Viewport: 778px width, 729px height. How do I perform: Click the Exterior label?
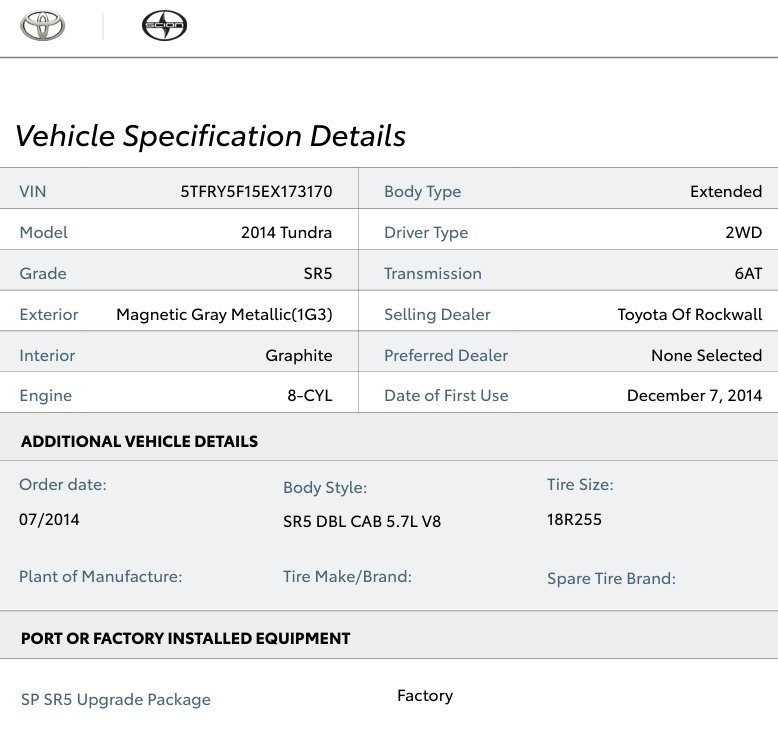[x=49, y=315]
